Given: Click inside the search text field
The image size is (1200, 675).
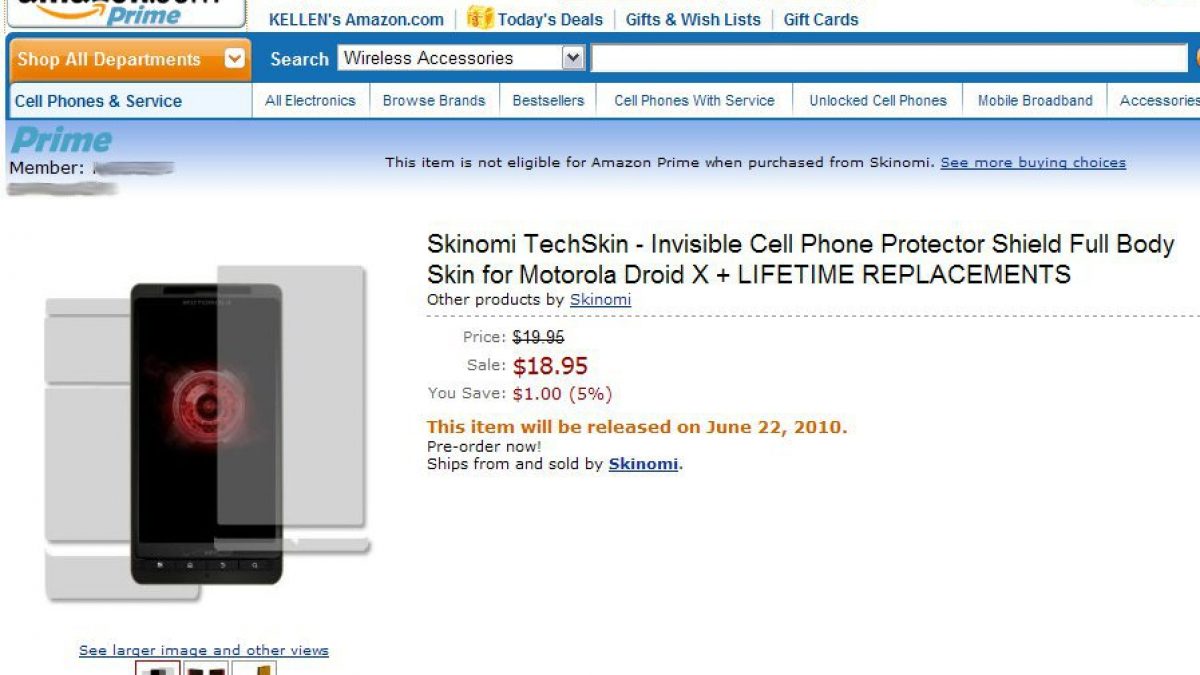Looking at the screenshot, I should (x=888, y=58).
